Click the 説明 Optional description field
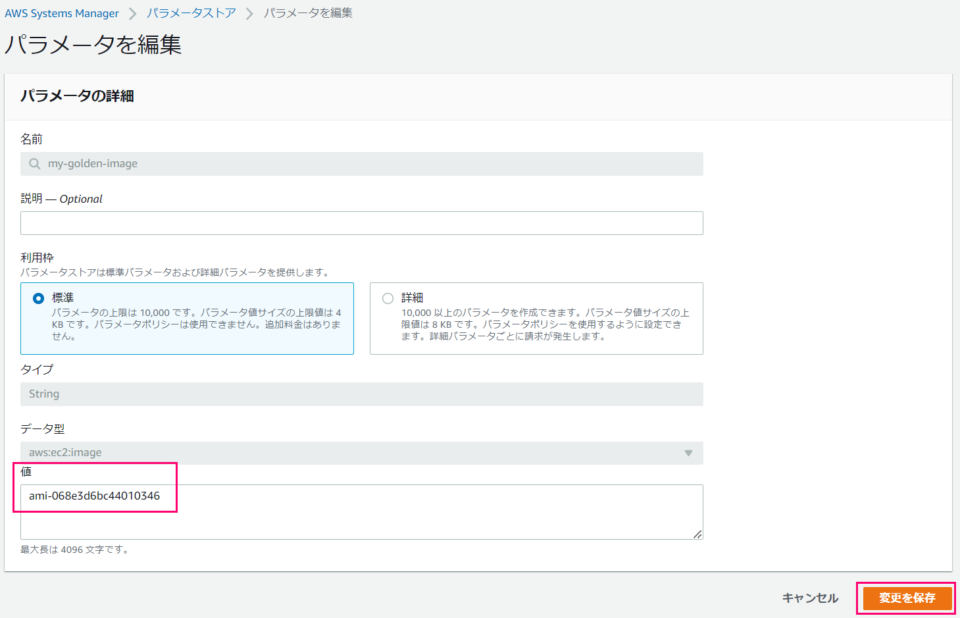Viewport: 960px width, 618px height. click(360, 223)
